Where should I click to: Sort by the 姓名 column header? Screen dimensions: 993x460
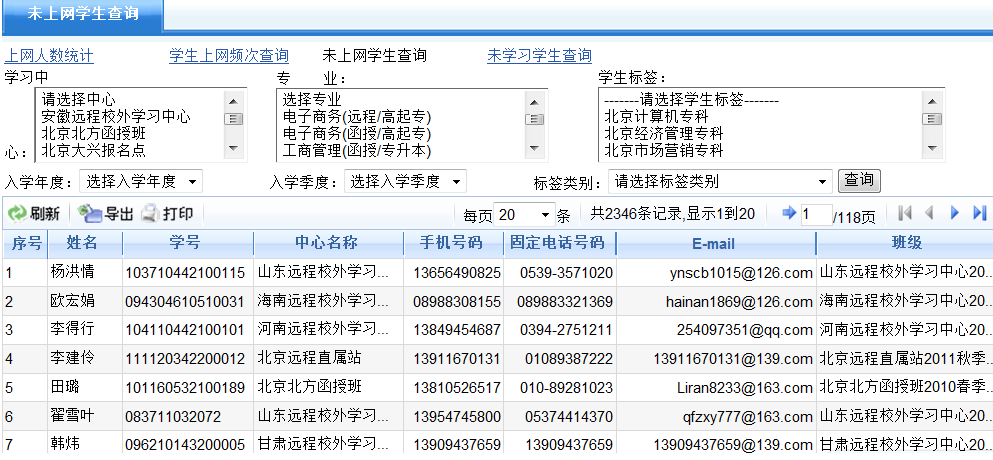84,243
